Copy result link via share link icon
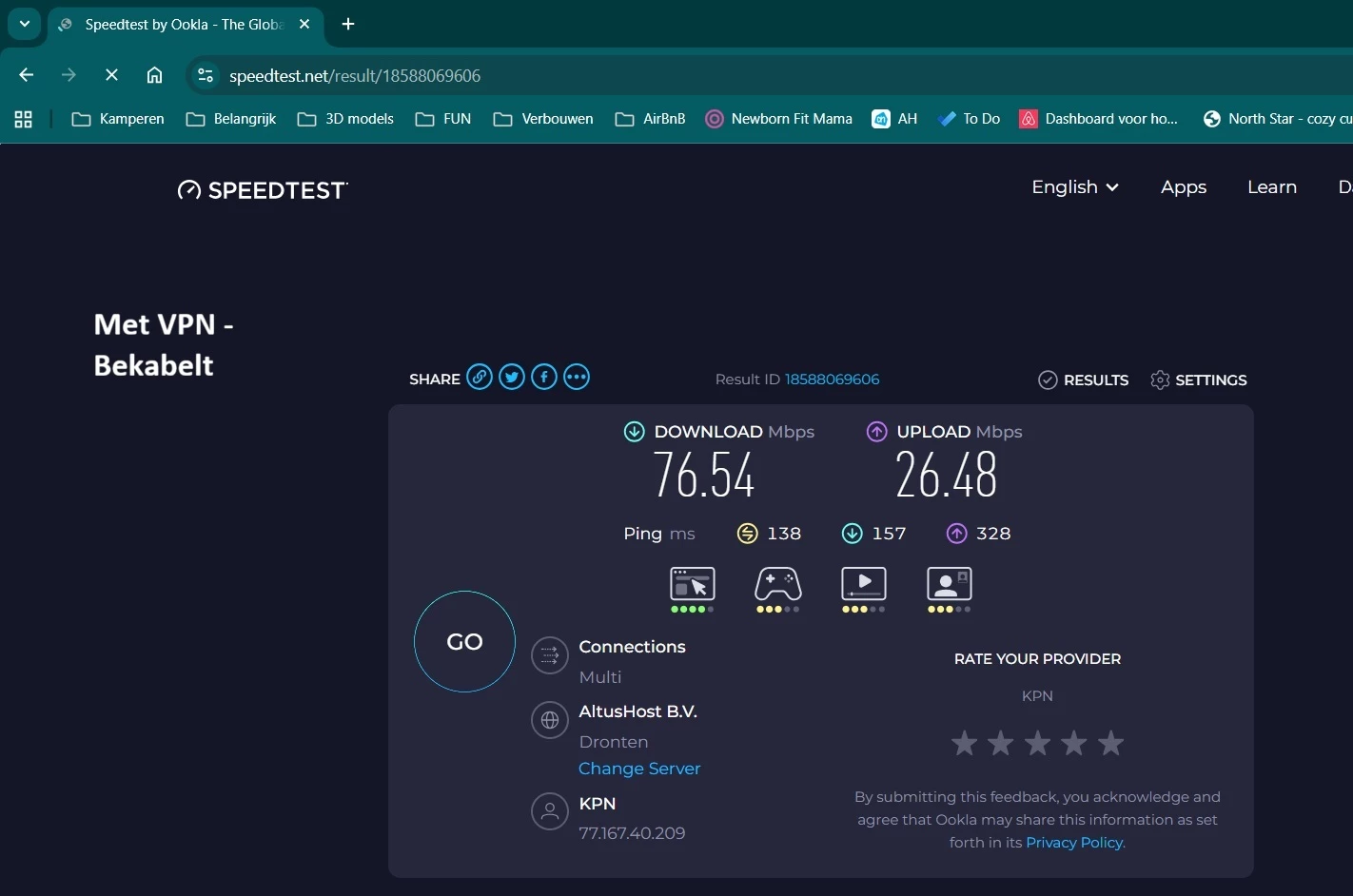 click(x=480, y=378)
